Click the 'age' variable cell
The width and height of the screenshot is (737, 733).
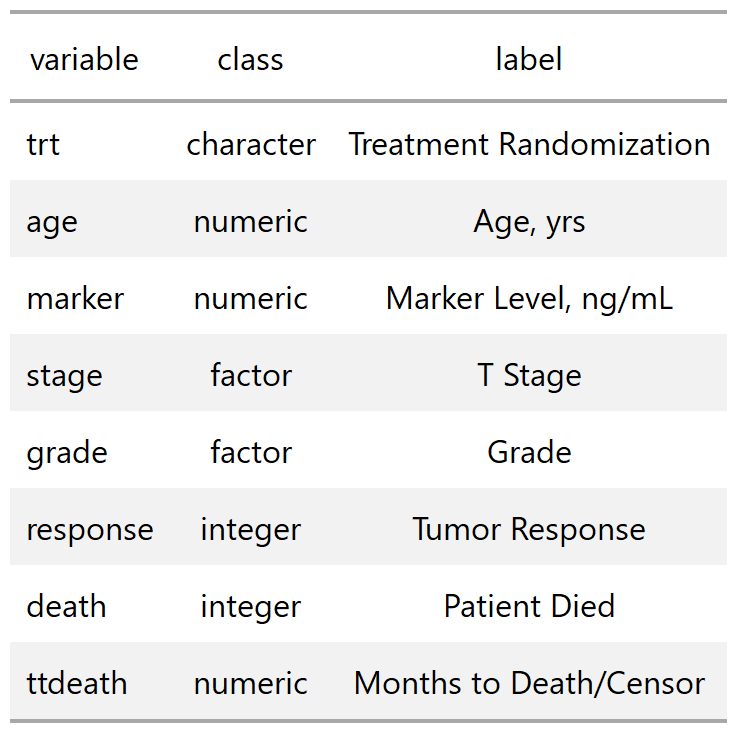[x=52, y=222]
